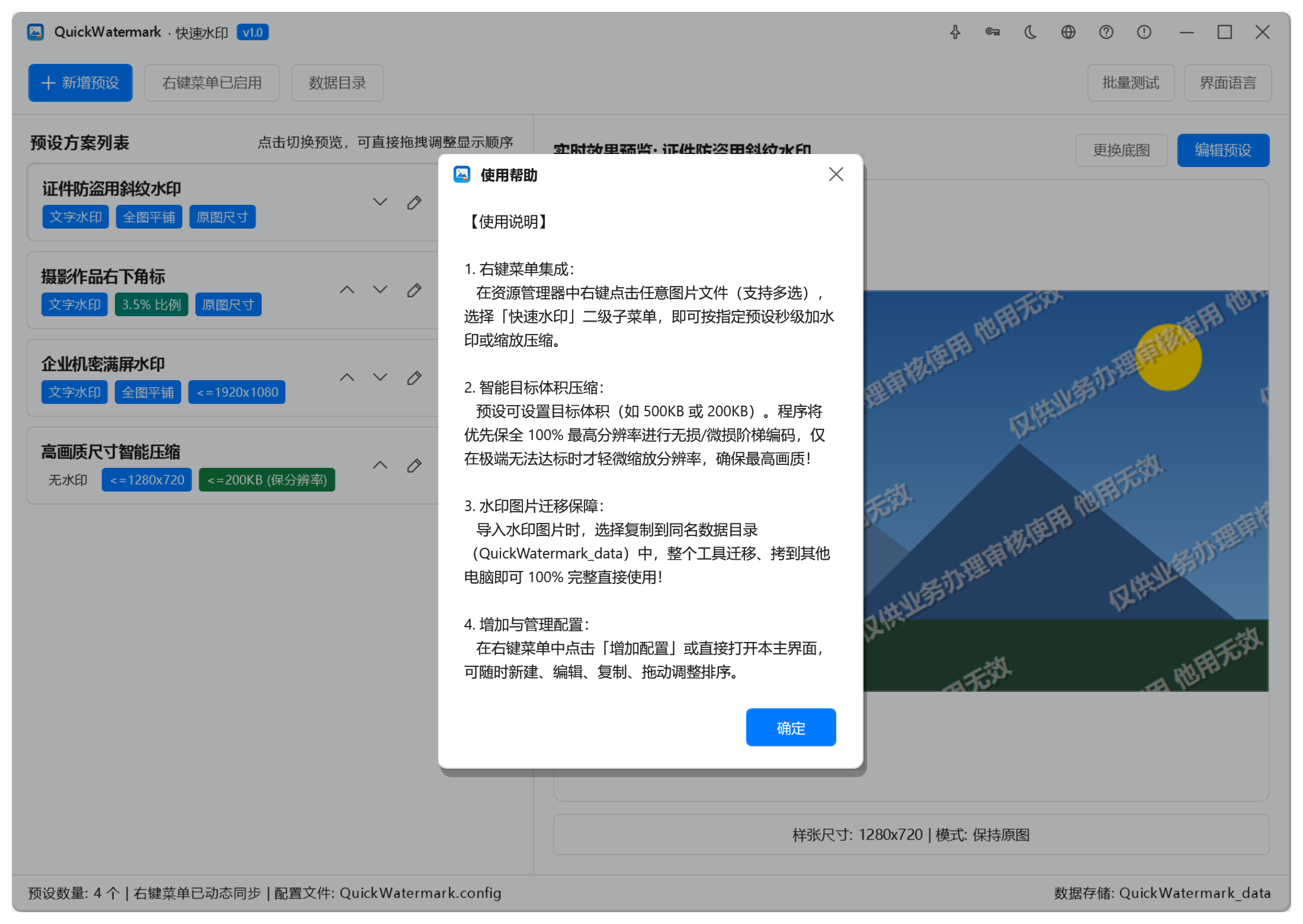Edit 摄影作品右下角标 preset with pencil icon

coord(414,290)
